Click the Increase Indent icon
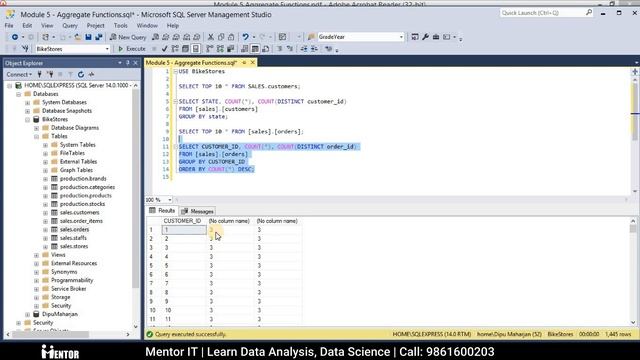The width and height of the screenshot is (640, 360). point(314,49)
